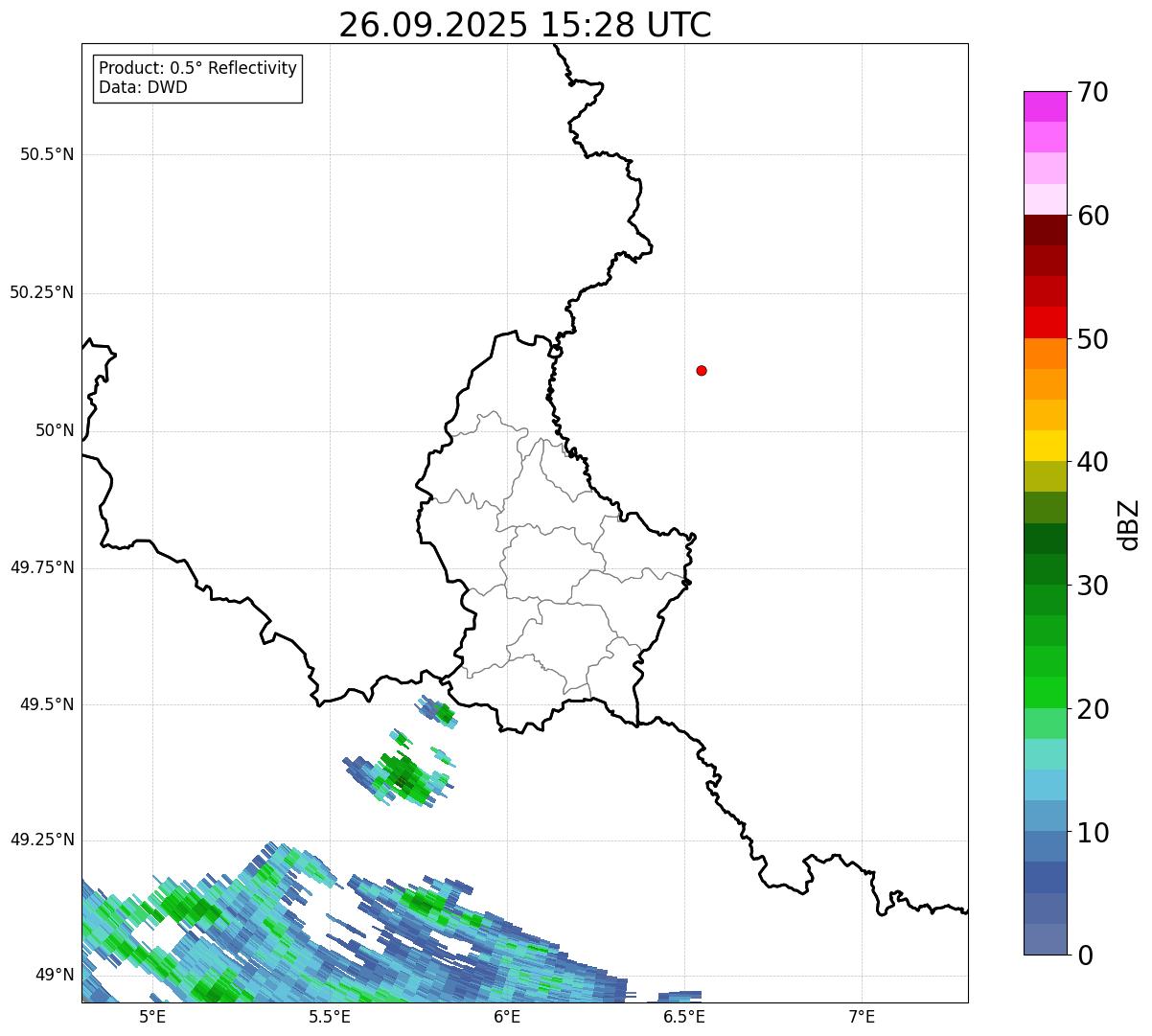Viewport: 1152px width, 1036px height.
Task: Click the latitude label "50.25°N"
Action: [x=41, y=292]
